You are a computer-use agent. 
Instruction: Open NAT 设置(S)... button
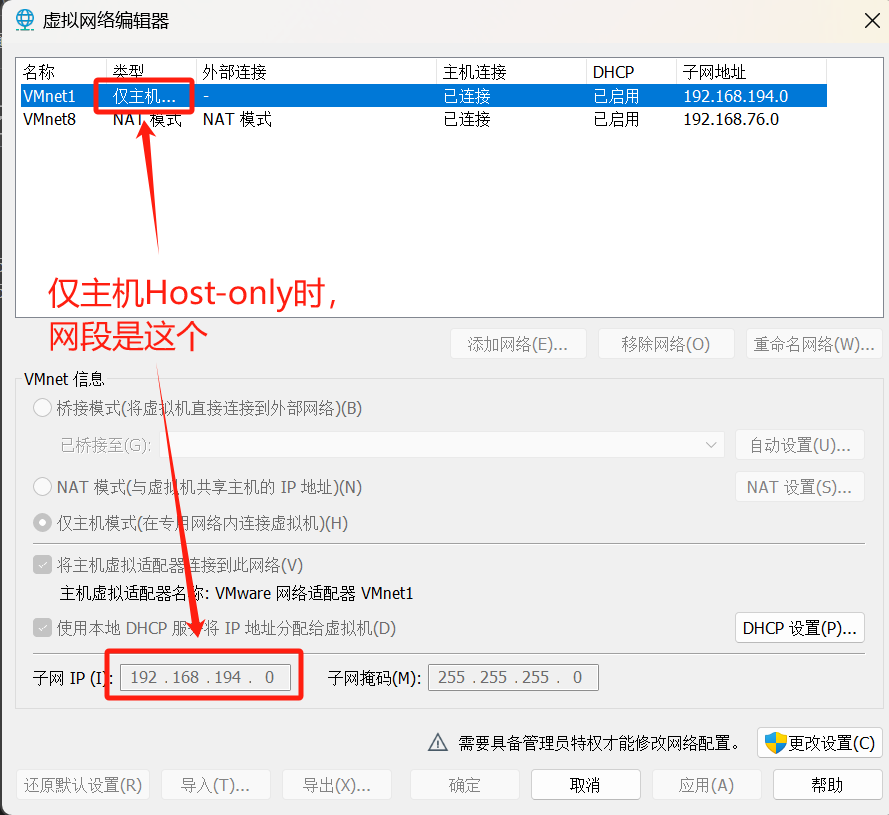(x=800, y=487)
